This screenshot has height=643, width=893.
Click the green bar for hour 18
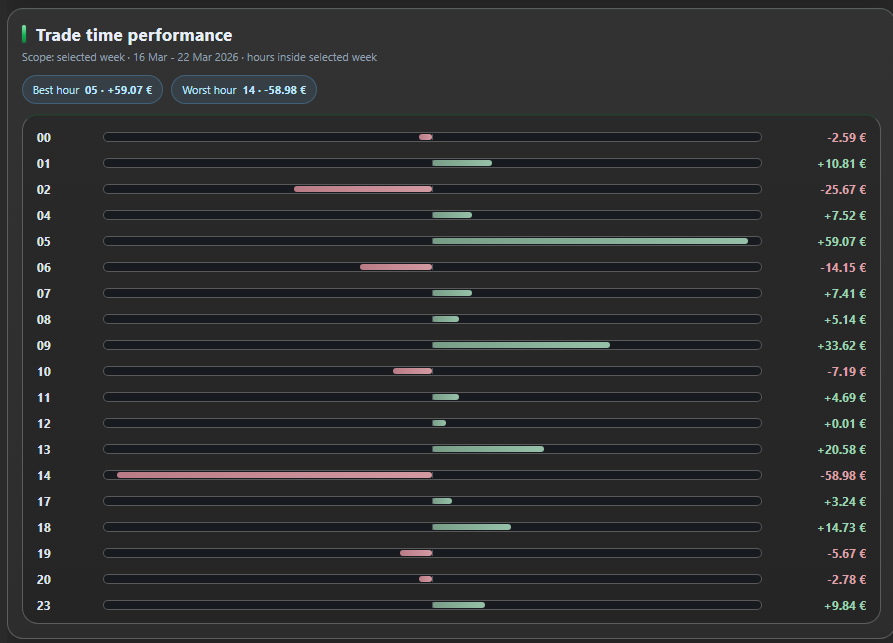coord(470,527)
